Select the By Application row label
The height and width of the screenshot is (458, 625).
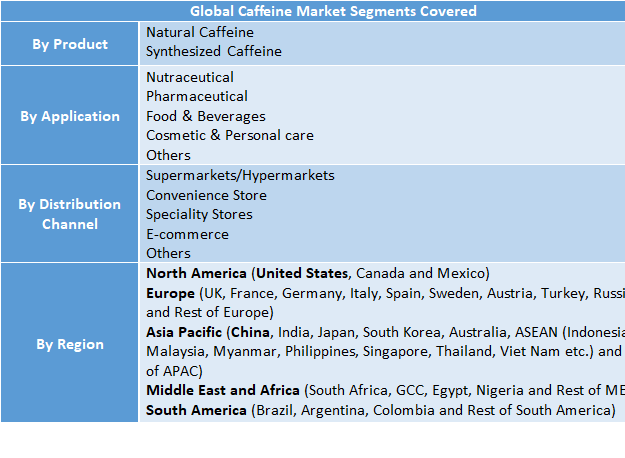pos(70,116)
